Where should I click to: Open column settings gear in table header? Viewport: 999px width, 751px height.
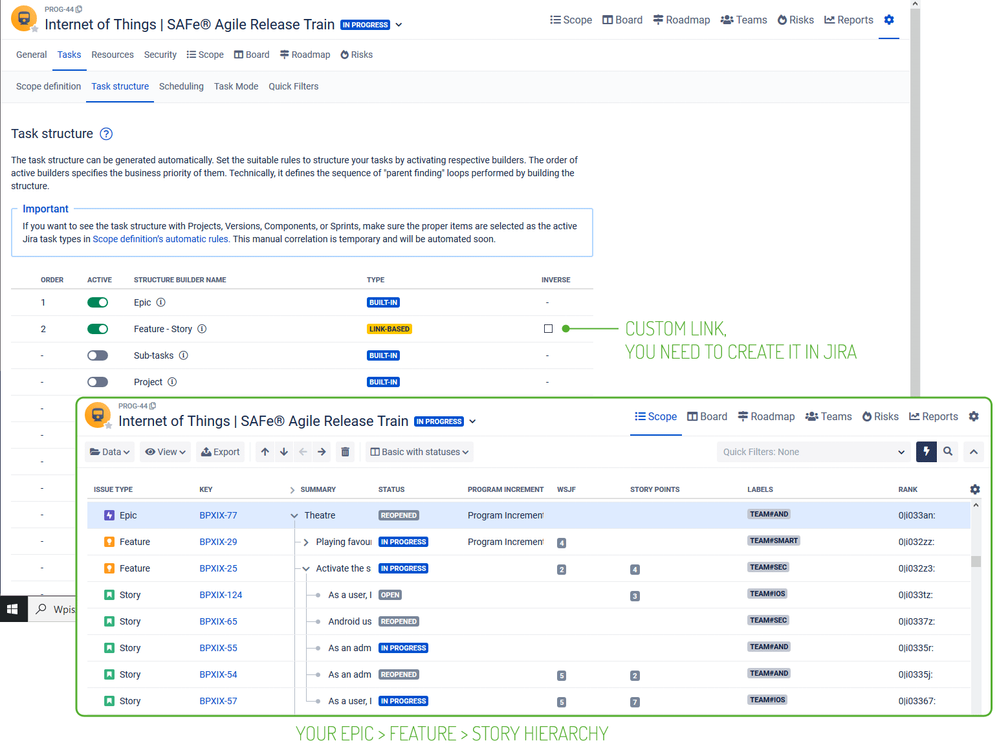[x=975, y=489]
